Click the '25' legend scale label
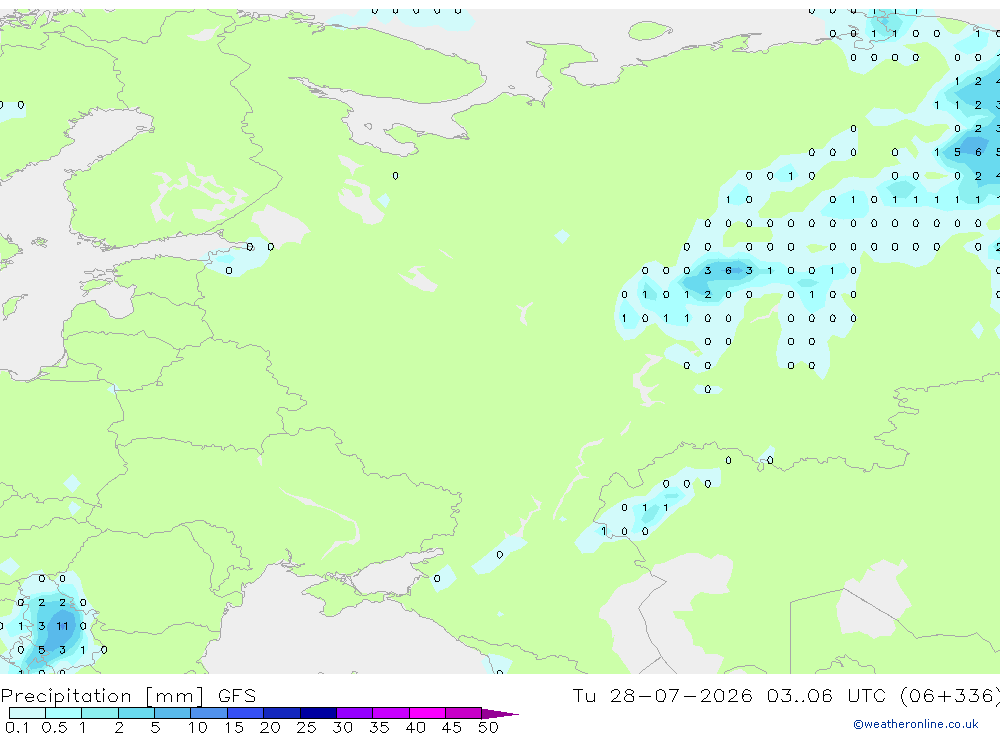Screen dimensions: 1000x733 click(x=306, y=727)
